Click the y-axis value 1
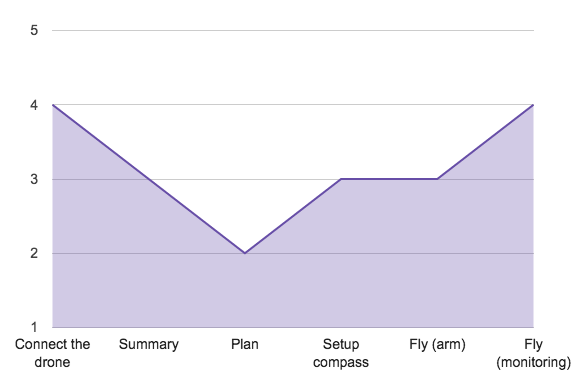This screenshot has height=387, width=582. tap(34, 327)
